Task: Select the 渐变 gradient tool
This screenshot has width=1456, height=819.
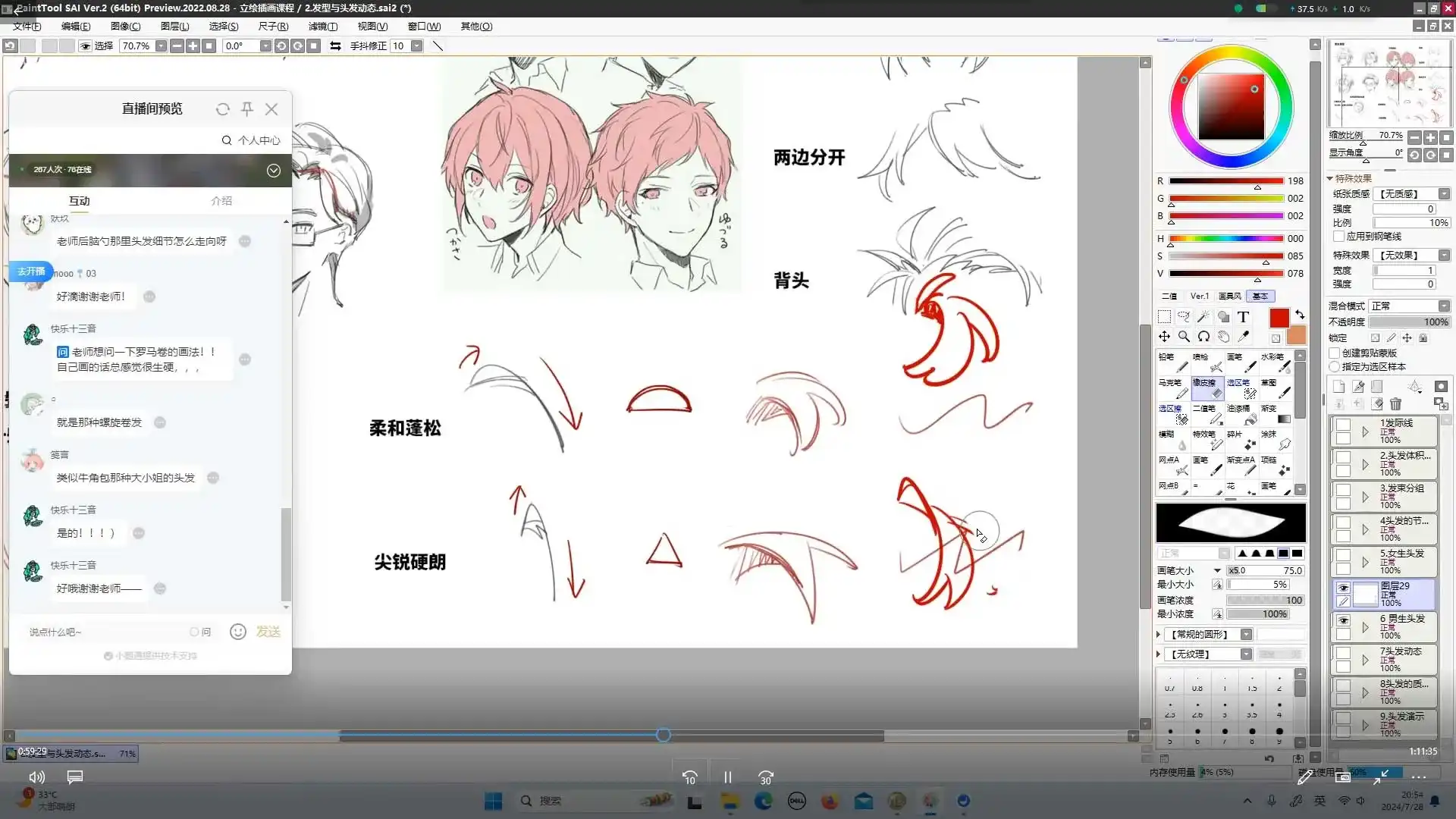Action: (x=1276, y=414)
